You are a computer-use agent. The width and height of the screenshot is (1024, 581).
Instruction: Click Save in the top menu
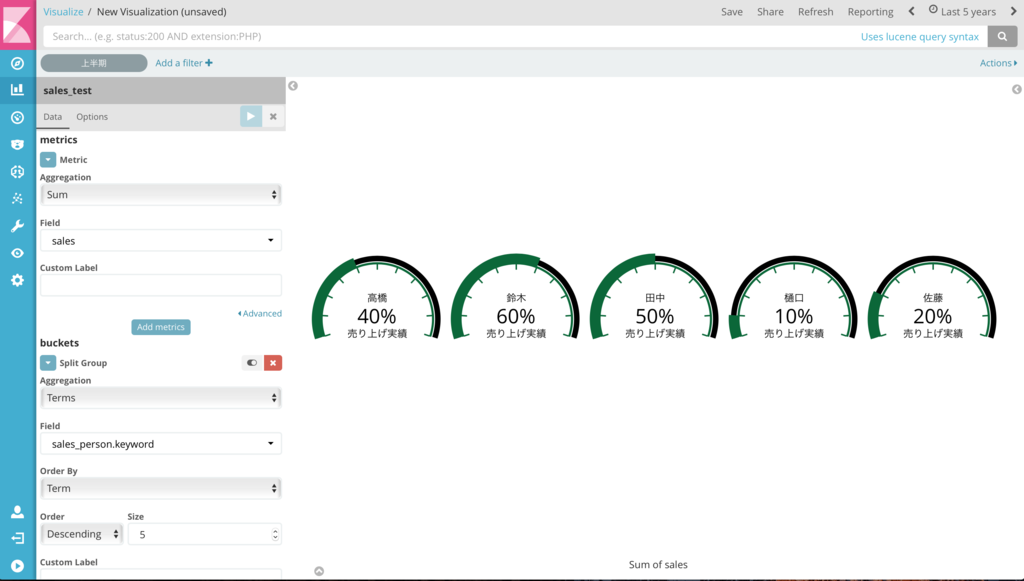click(731, 12)
